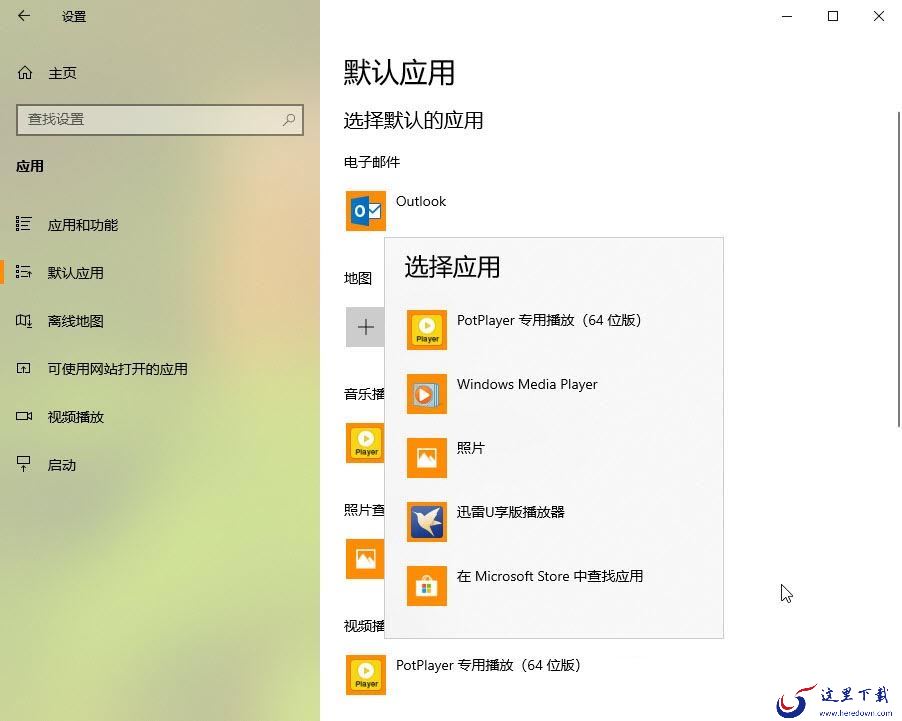Click the 电子邮件 section label
Viewport: 902px width, 721px height.
[x=372, y=162]
